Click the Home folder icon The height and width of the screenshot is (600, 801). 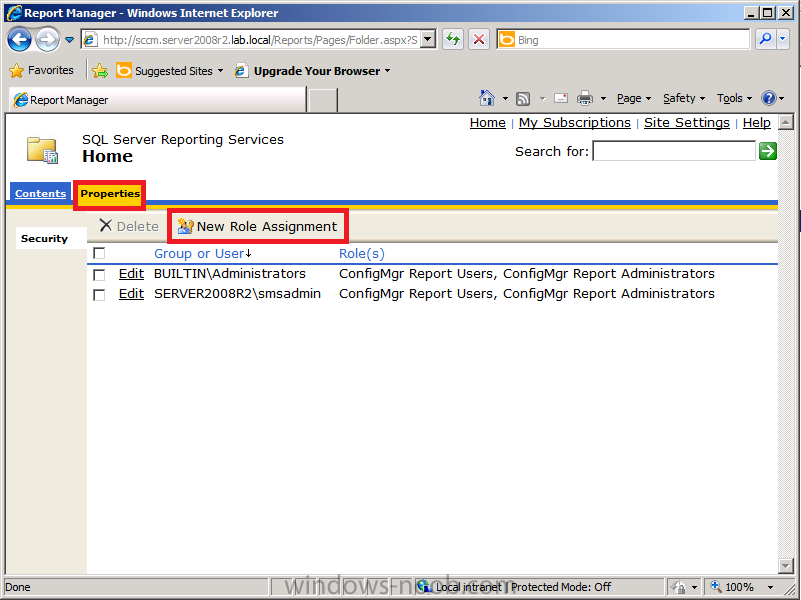coord(42,150)
